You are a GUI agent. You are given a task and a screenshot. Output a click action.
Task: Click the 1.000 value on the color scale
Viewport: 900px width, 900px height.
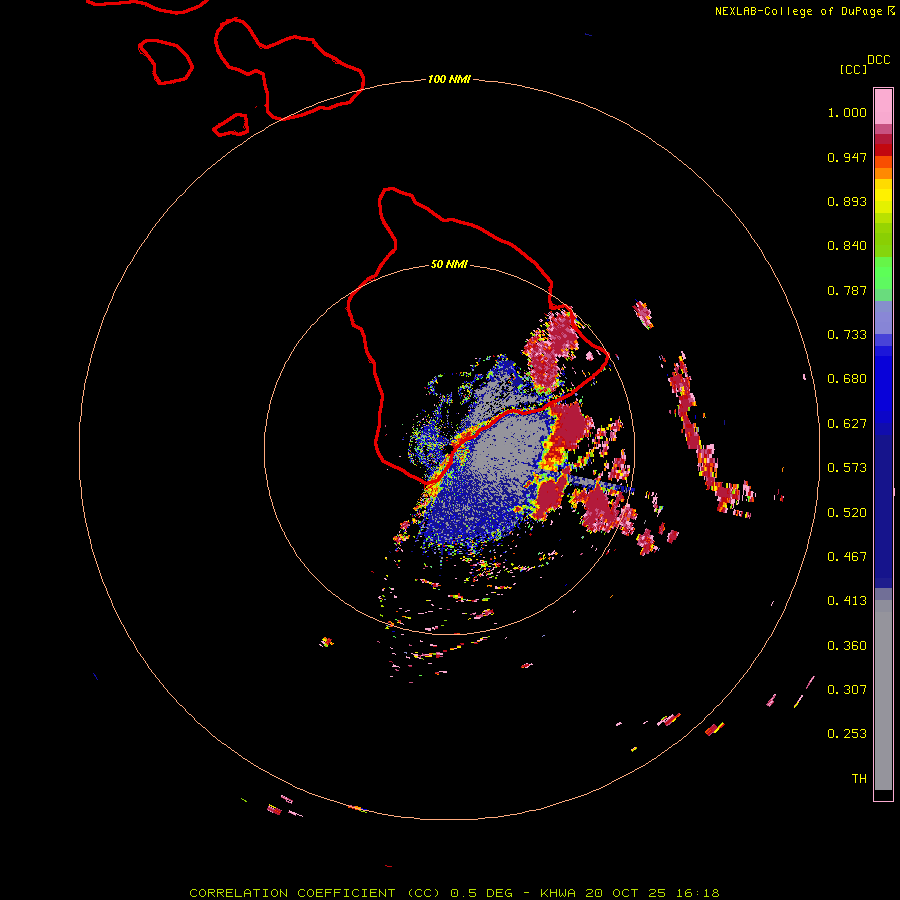[x=847, y=112]
